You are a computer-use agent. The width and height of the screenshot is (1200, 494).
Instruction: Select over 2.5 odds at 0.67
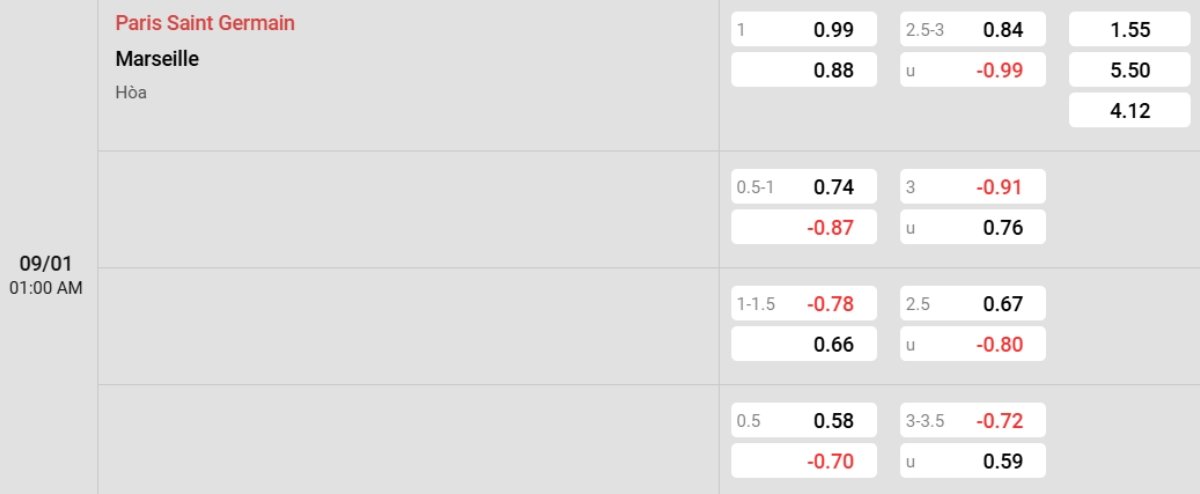tap(973, 304)
